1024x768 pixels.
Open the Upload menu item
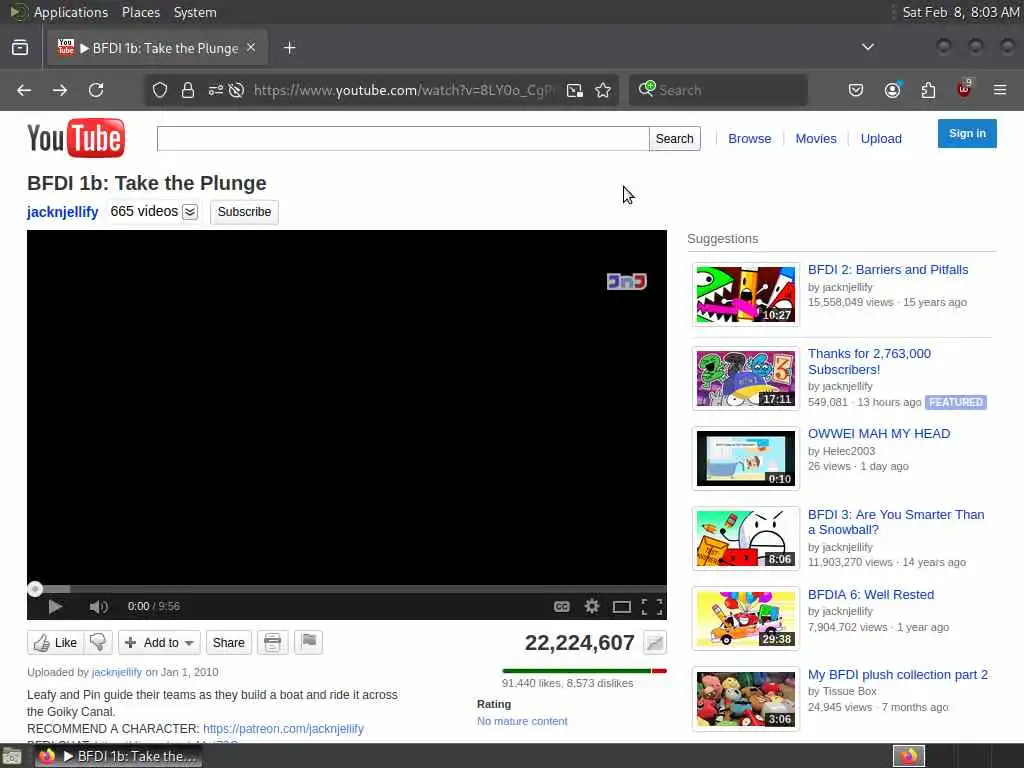pyautogui.click(x=881, y=138)
